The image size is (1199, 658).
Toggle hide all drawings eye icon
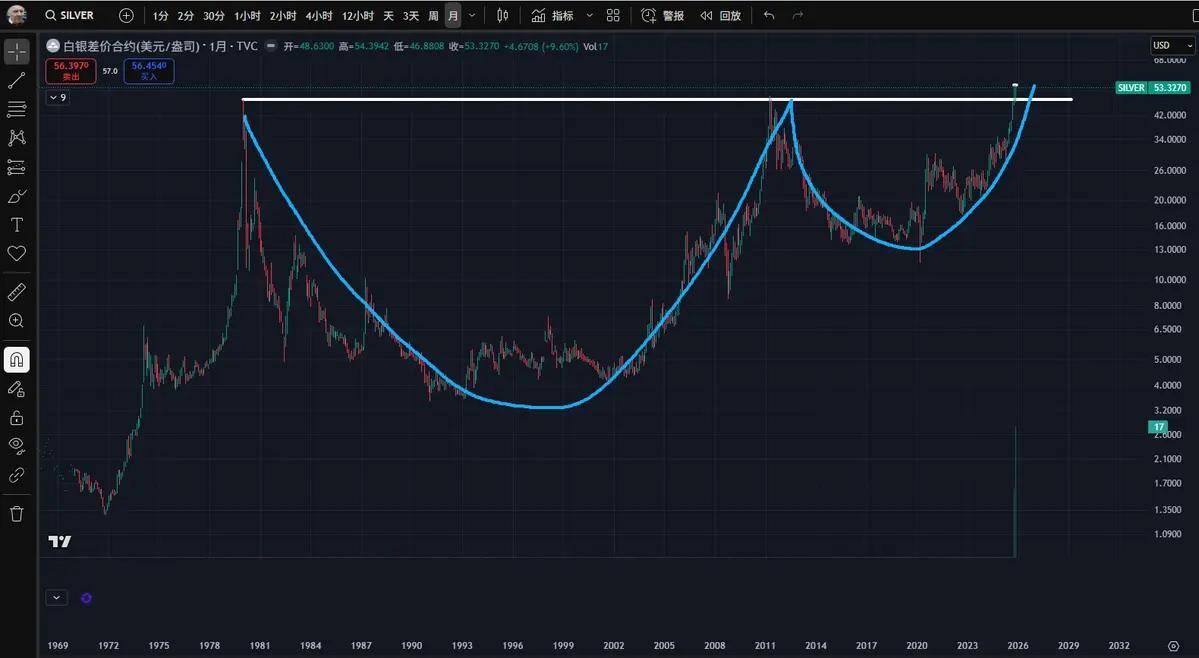click(17, 446)
